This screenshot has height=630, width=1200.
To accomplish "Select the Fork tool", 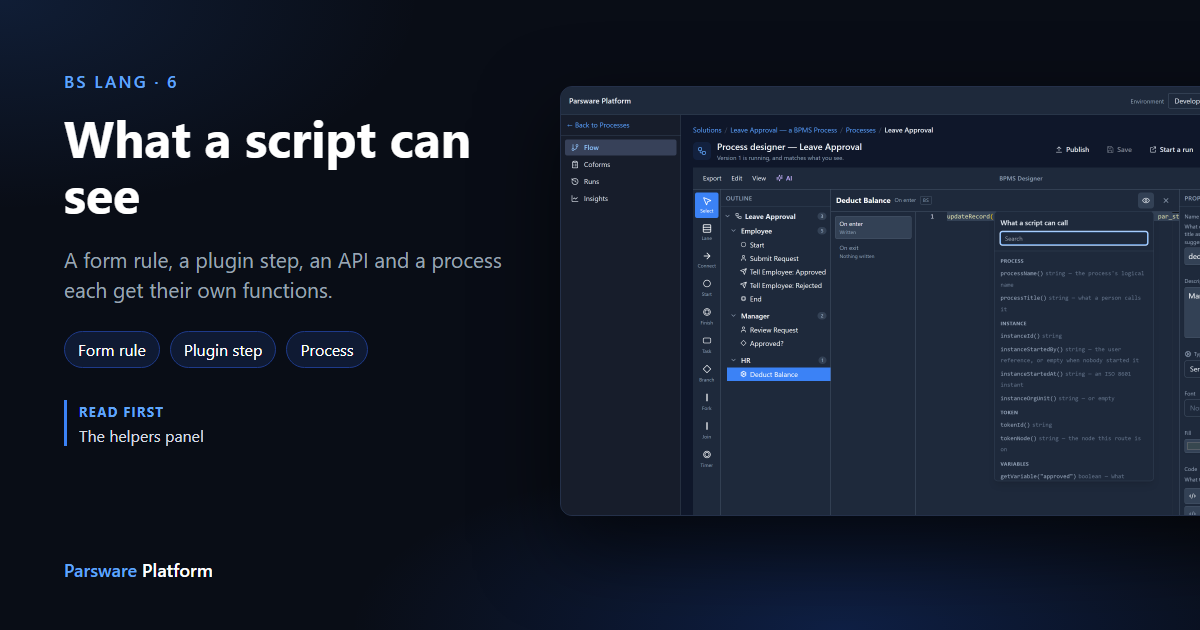I will [707, 401].
